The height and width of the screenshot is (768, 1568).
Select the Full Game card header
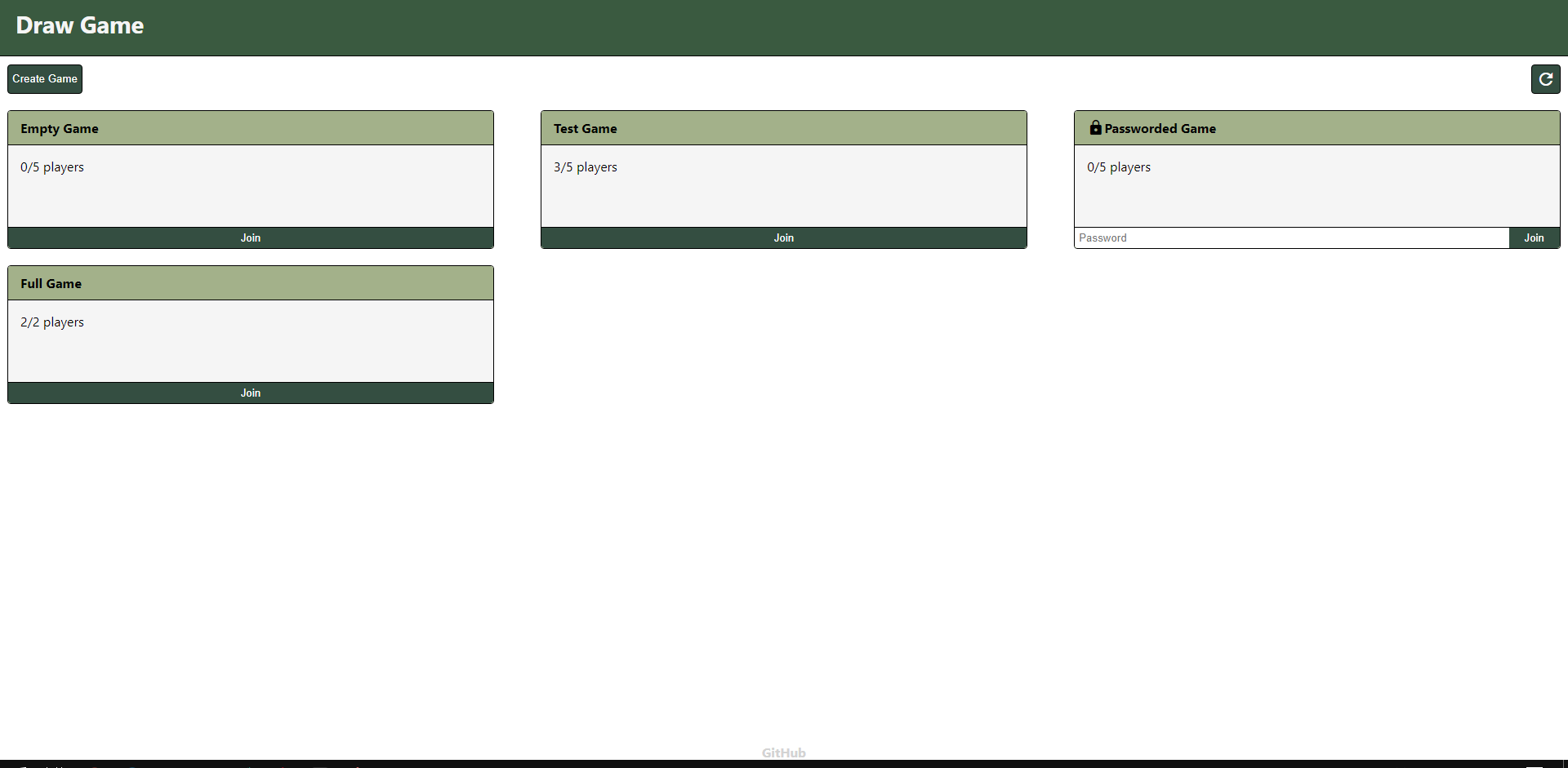point(251,283)
